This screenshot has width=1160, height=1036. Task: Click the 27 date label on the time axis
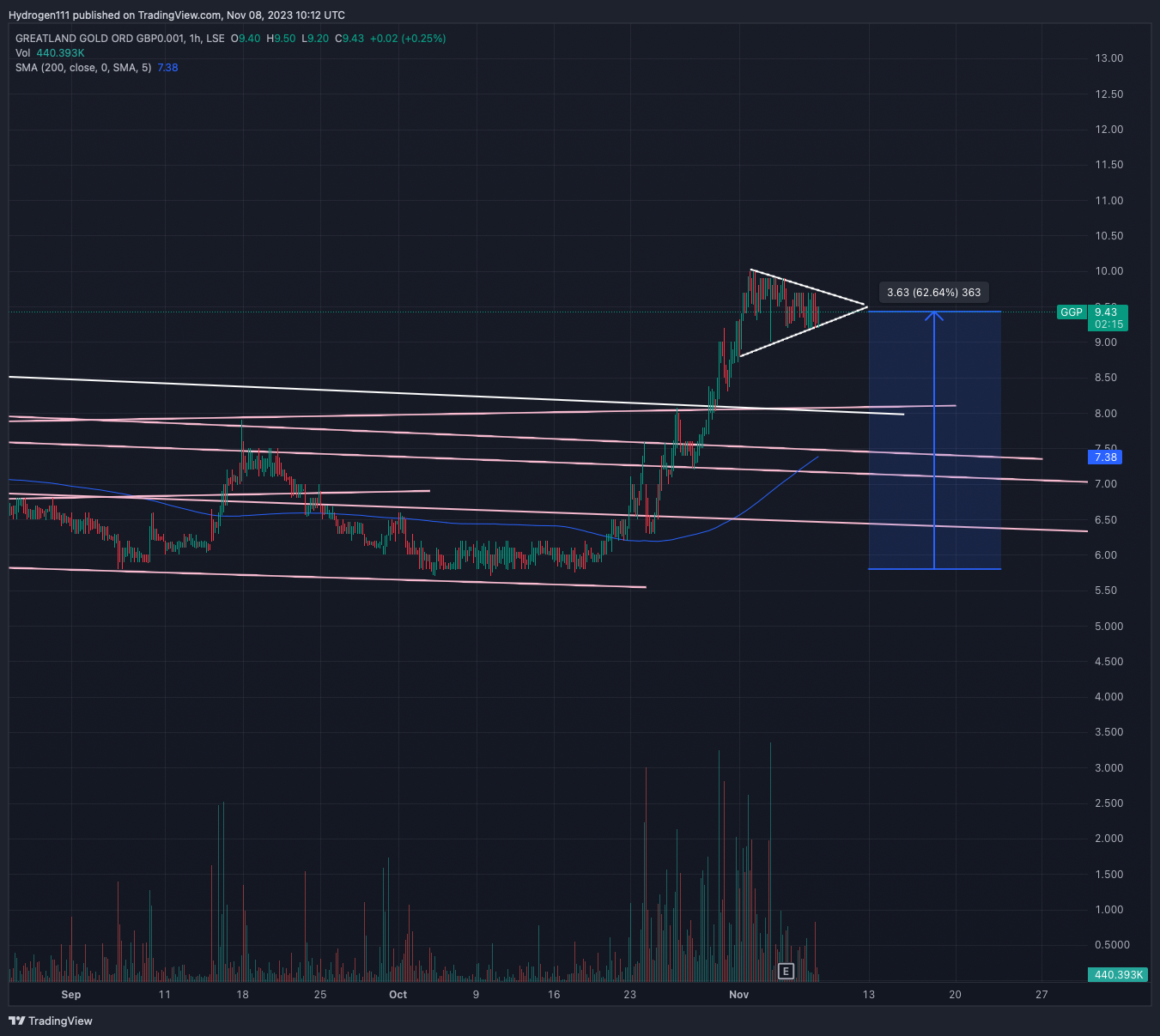point(1042,995)
